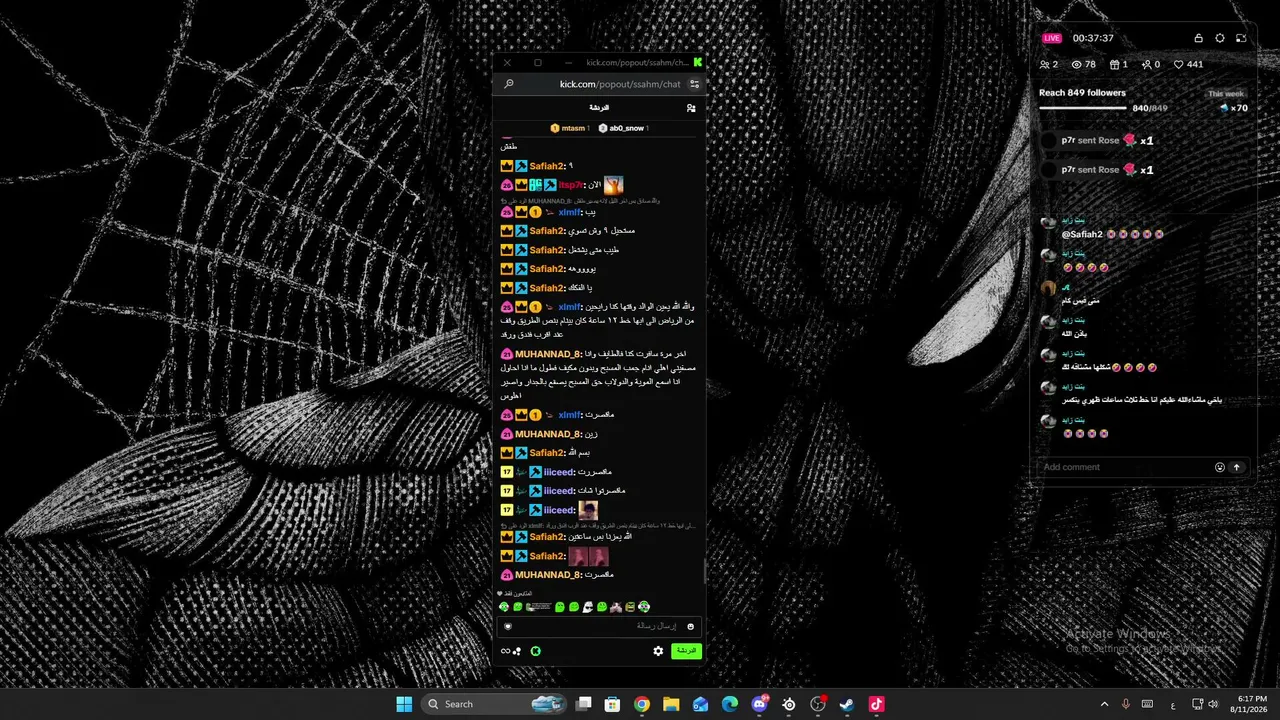
Task: Click the heart likes count showing 441
Action: pos(1189,64)
